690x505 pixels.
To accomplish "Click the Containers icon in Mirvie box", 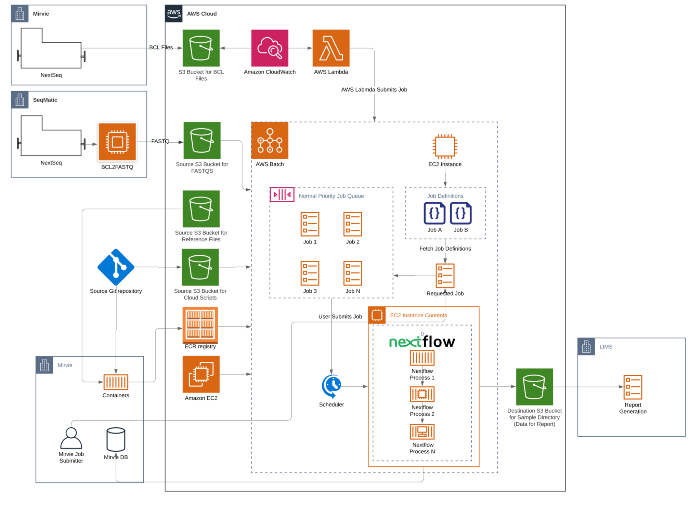I will 116,382.
